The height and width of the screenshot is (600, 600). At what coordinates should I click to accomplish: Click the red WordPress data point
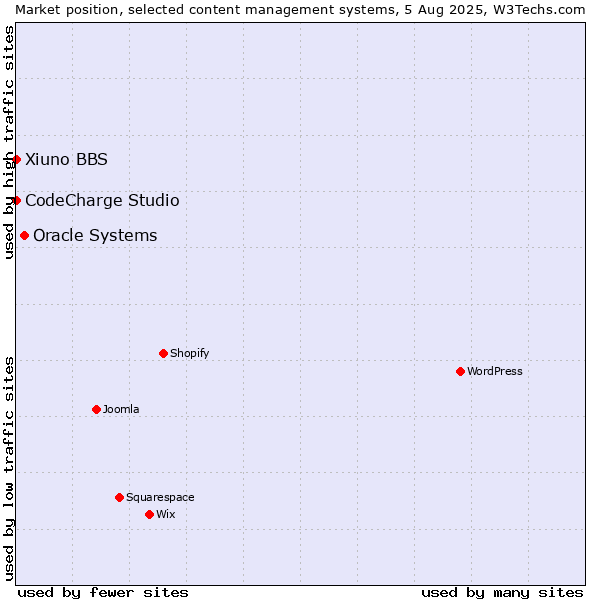(x=460, y=371)
